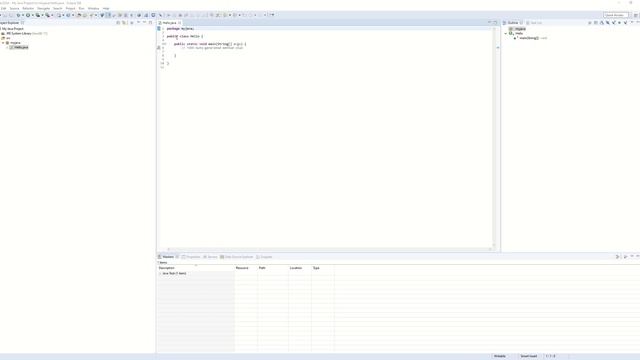
Task: Toggle Link with Editor in Project Explorer
Action: (x=124, y=23)
